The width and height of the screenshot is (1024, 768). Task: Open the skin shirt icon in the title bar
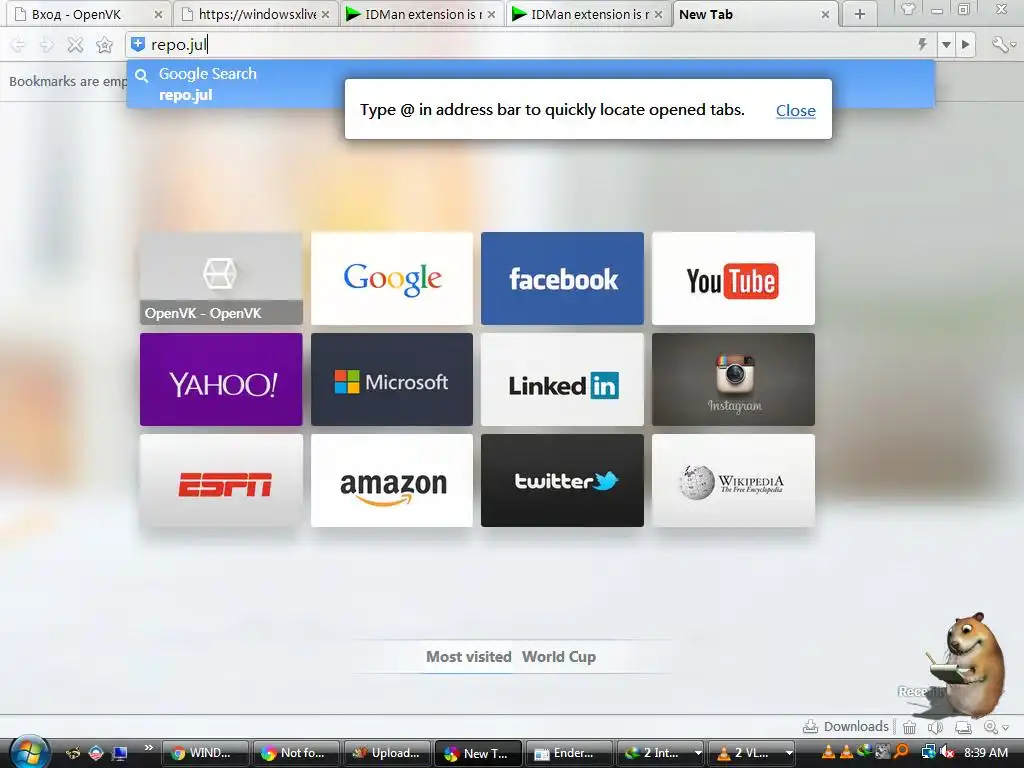[908, 9]
